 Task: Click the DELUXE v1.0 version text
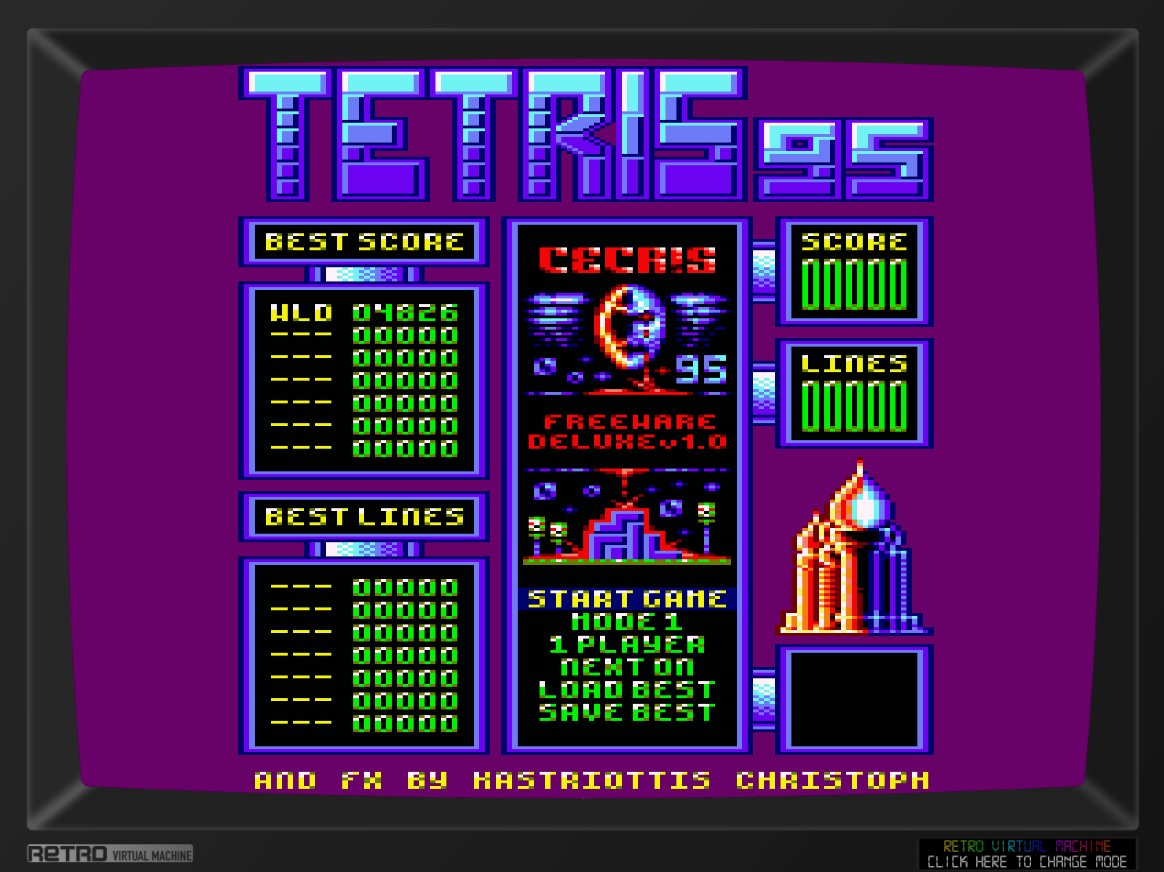tap(628, 442)
